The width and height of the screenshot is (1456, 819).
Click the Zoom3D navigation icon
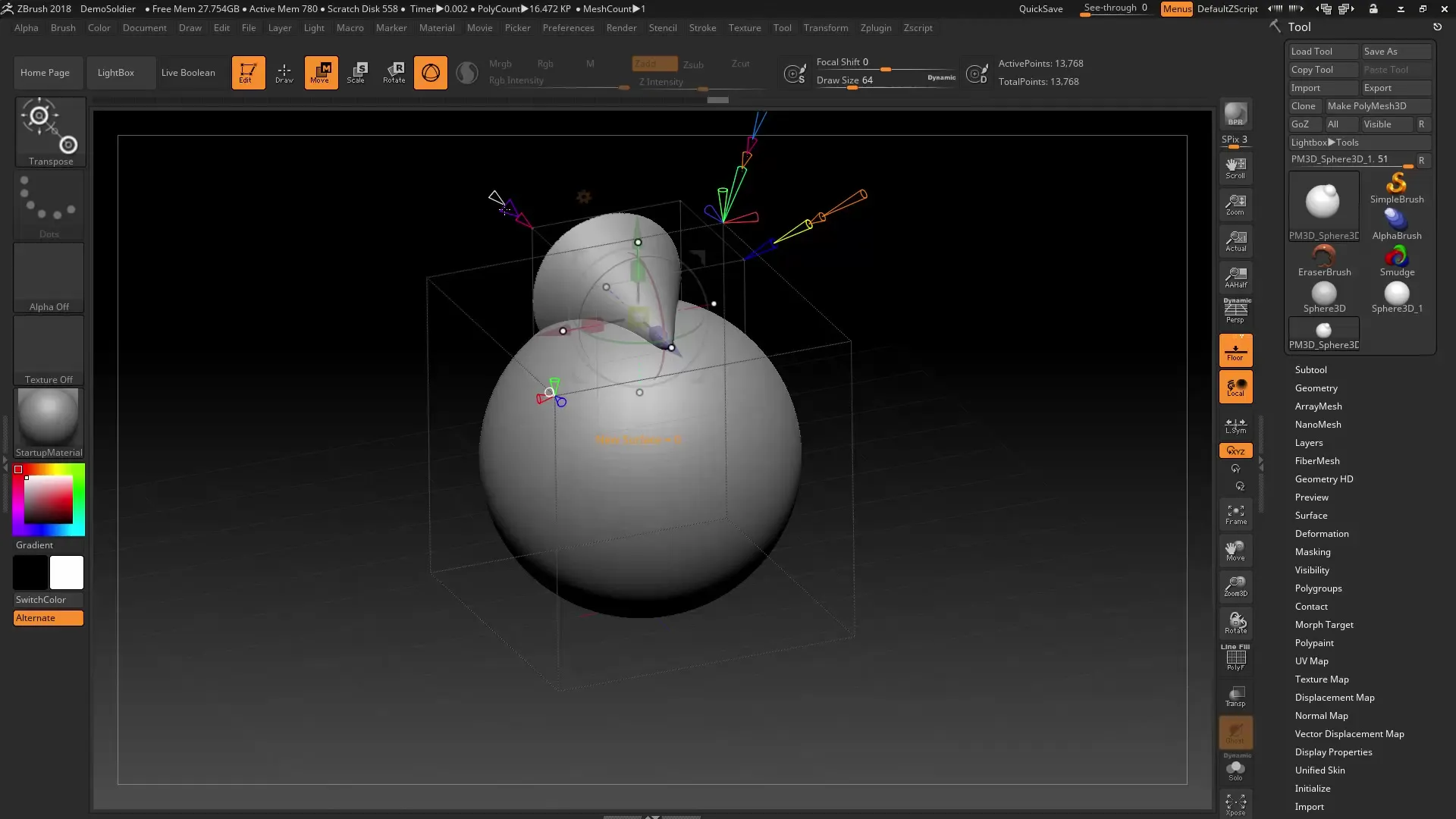1235,586
